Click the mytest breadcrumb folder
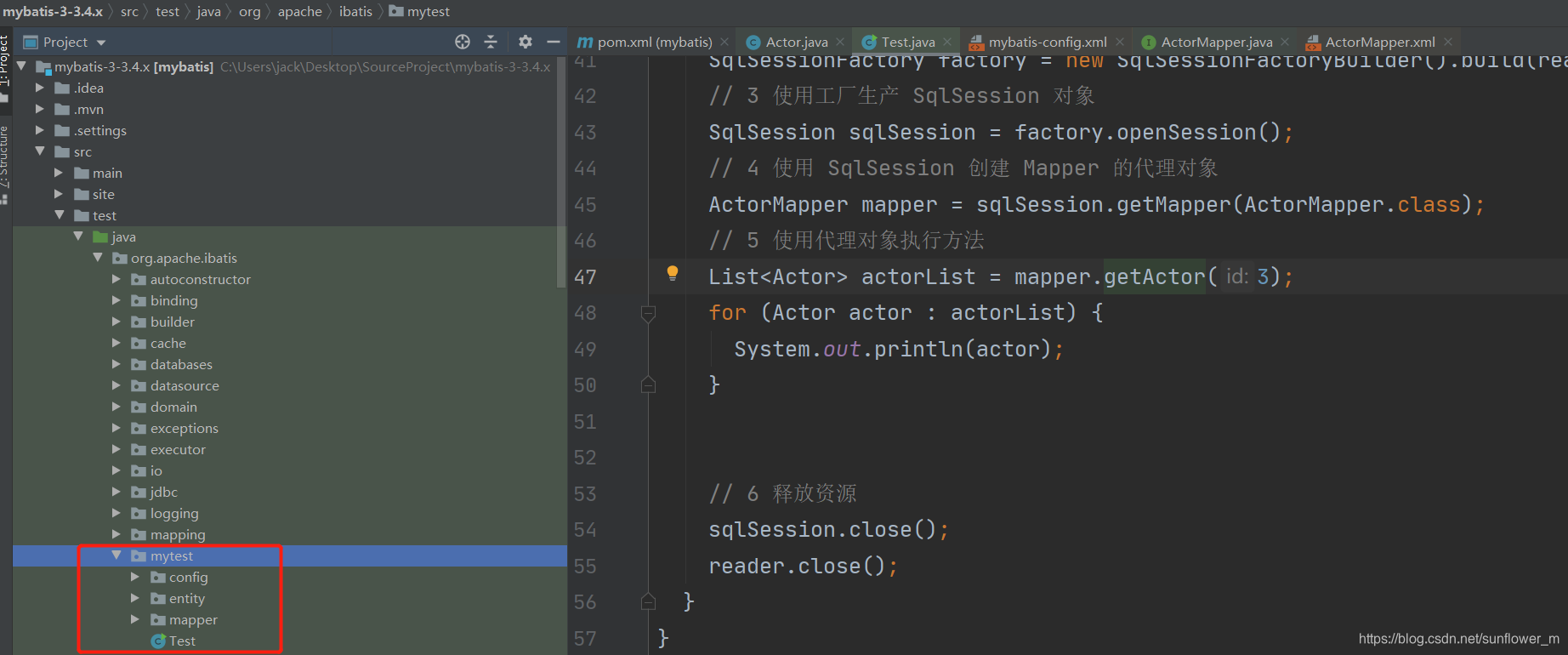The image size is (1568, 655). tap(419, 11)
